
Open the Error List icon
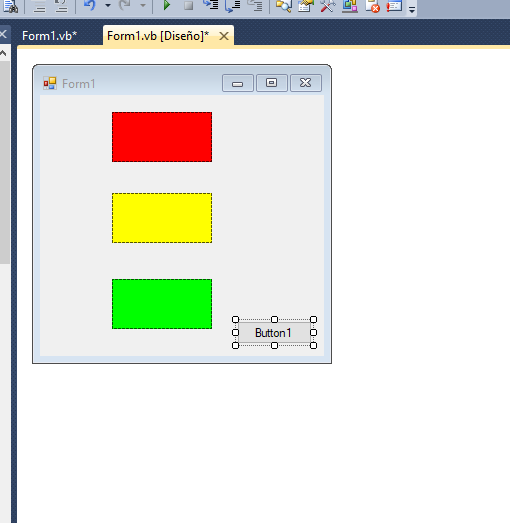[x=394, y=5]
